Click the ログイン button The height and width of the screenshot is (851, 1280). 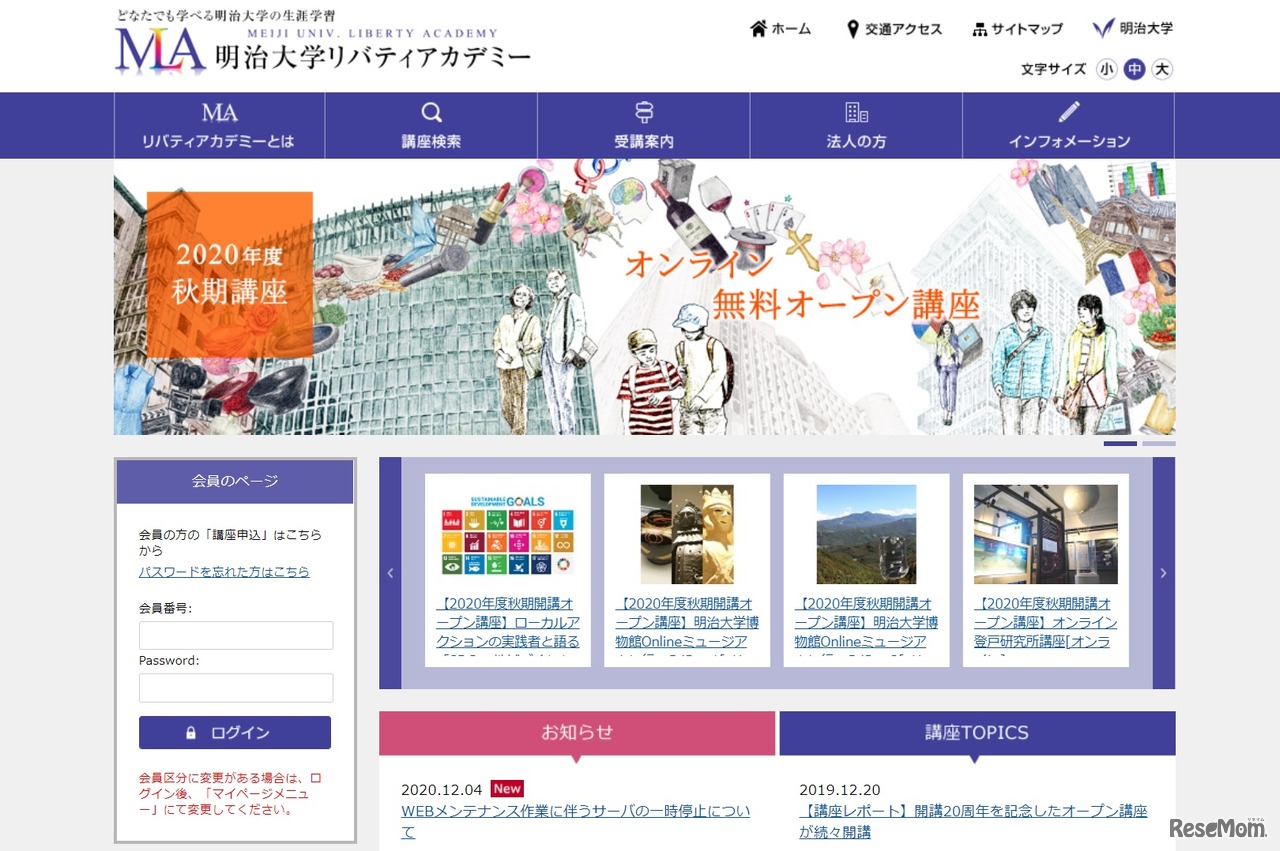[235, 733]
